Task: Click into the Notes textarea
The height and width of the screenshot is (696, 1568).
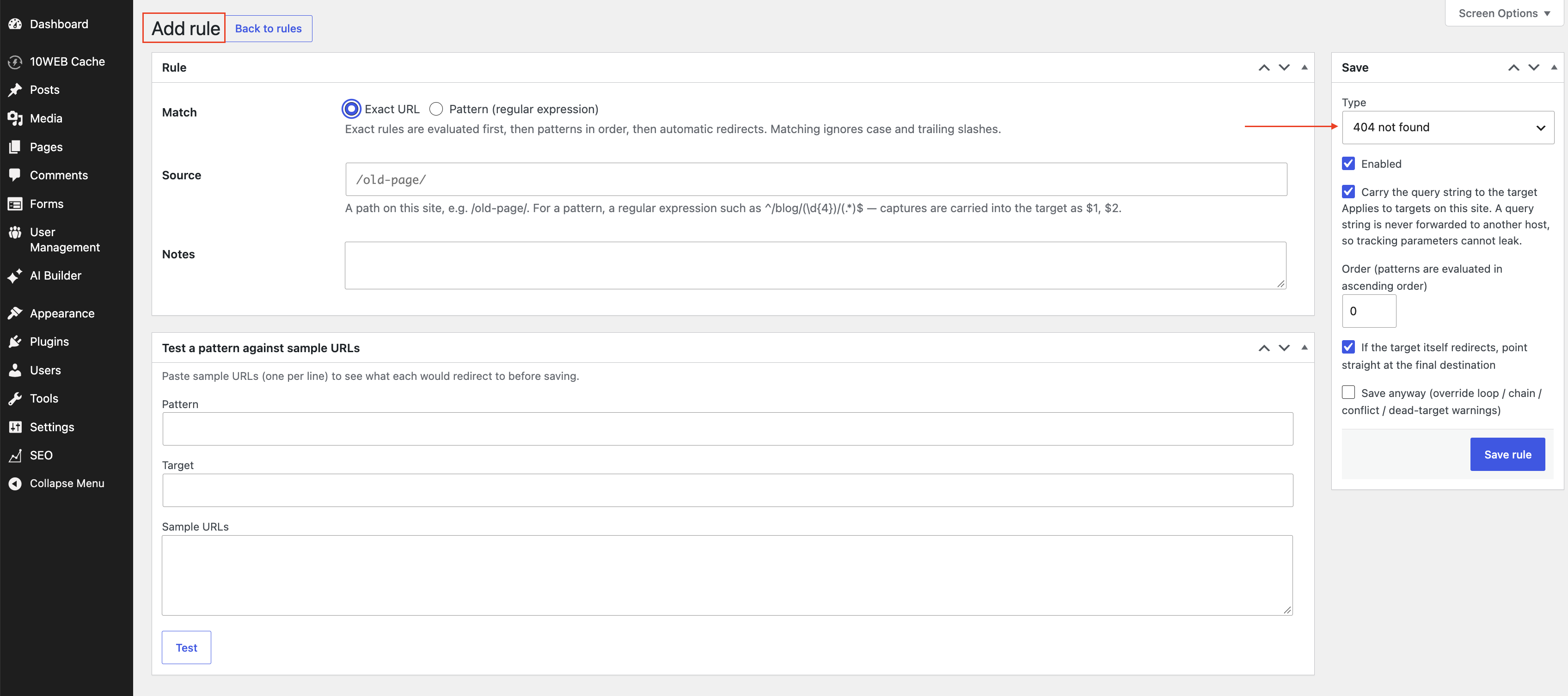Action: click(815, 265)
